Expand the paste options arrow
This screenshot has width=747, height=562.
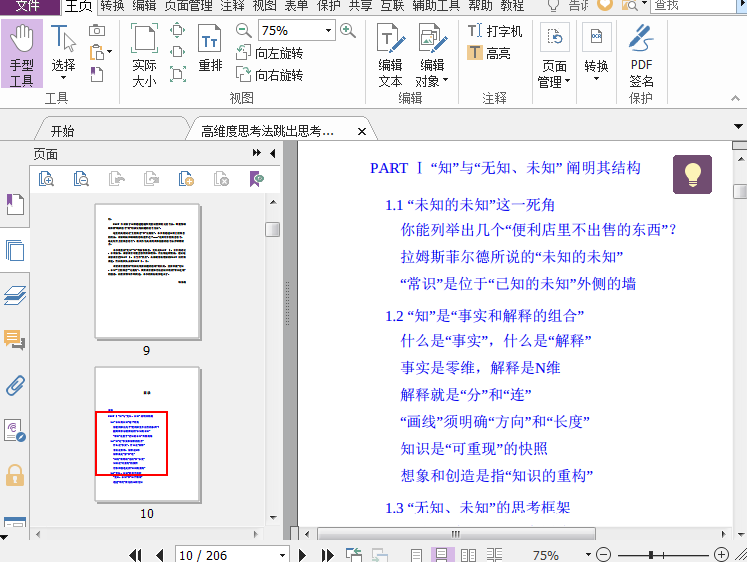pos(110,51)
